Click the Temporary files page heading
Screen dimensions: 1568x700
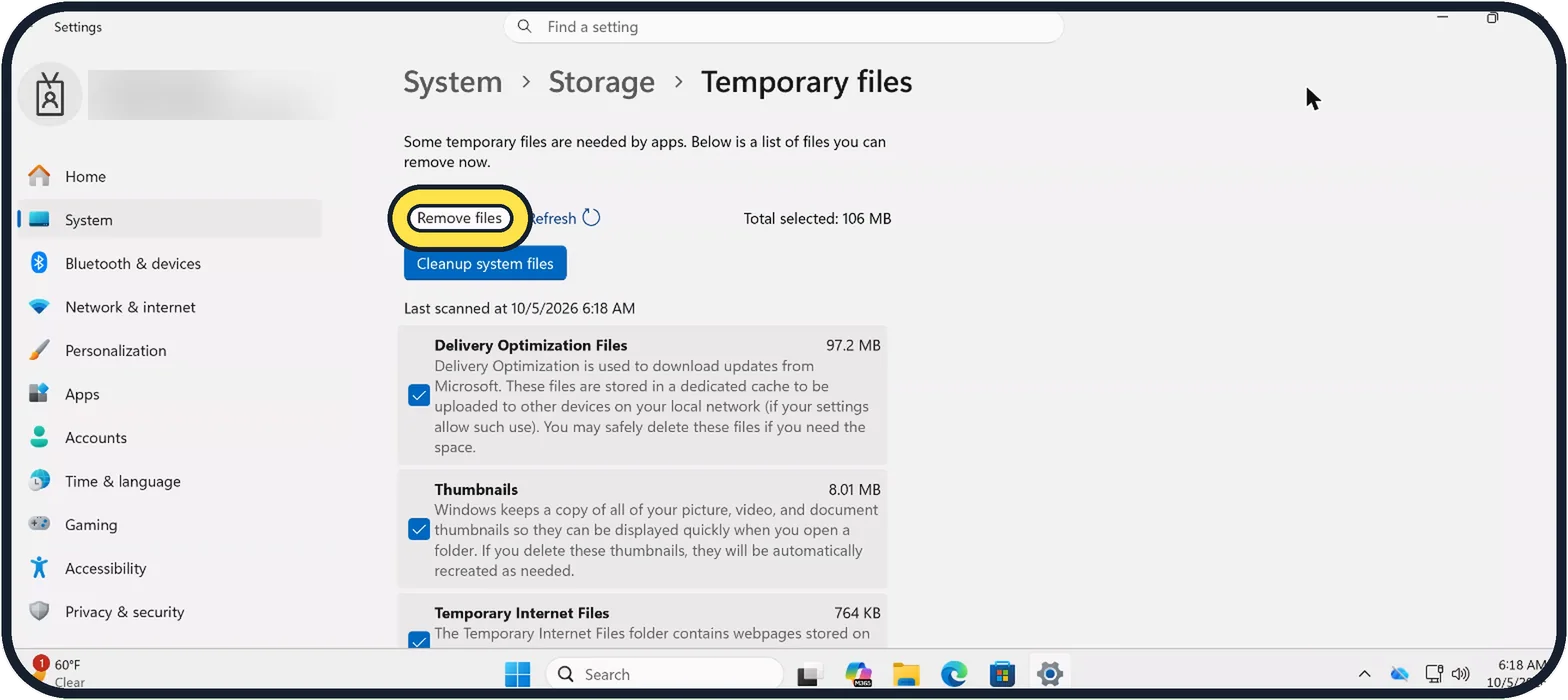[x=806, y=82]
